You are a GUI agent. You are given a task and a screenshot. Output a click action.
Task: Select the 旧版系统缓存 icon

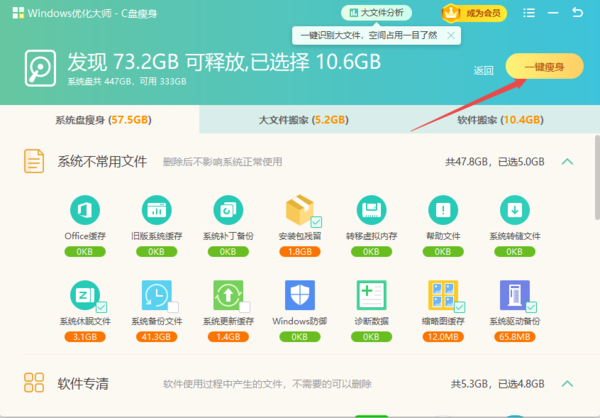click(156, 211)
